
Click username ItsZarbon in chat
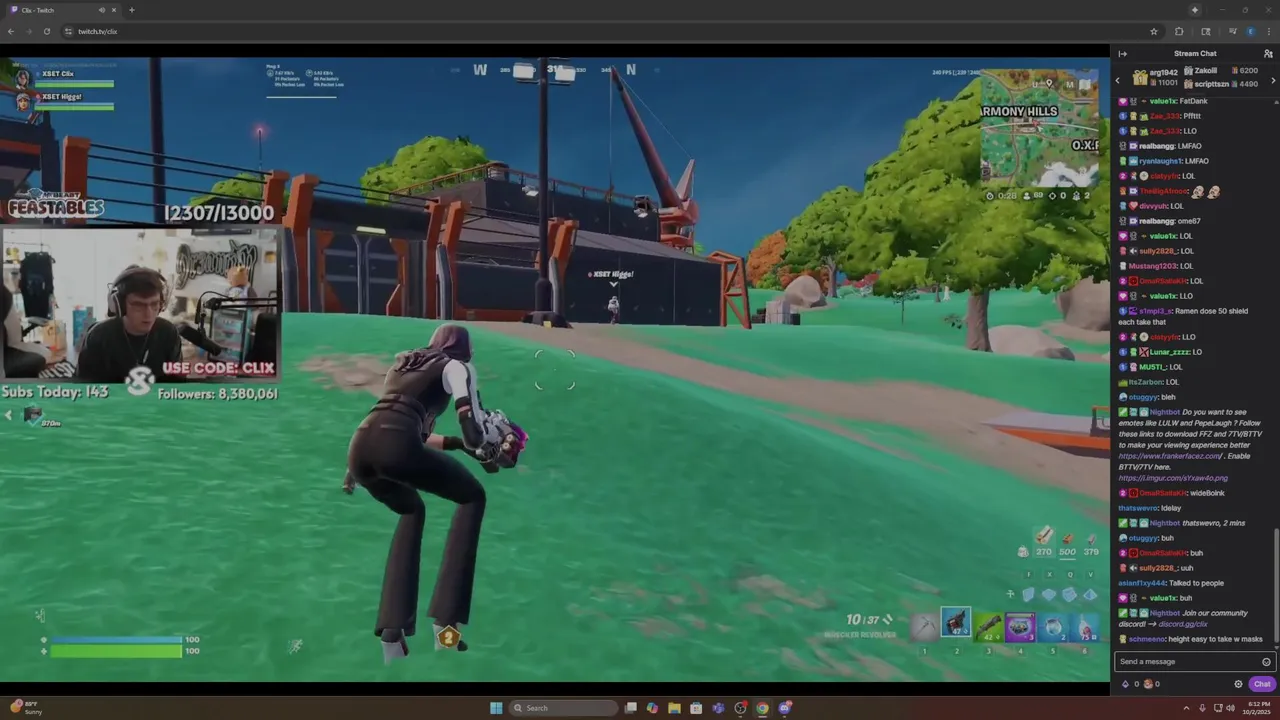(1146, 382)
